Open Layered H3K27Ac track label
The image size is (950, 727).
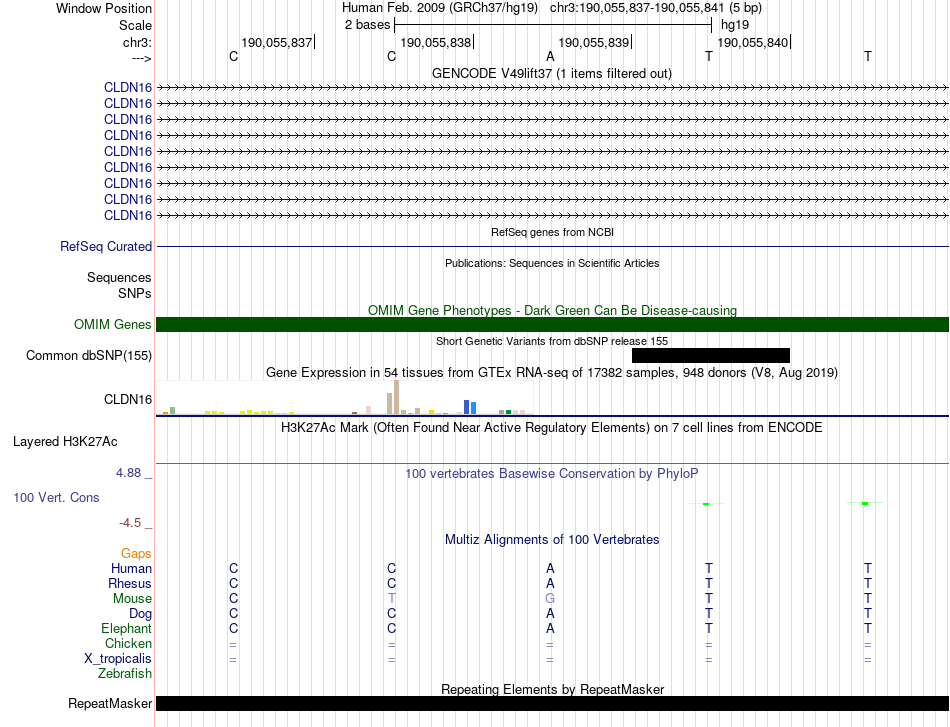pyautogui.click(x=65, y=442)
